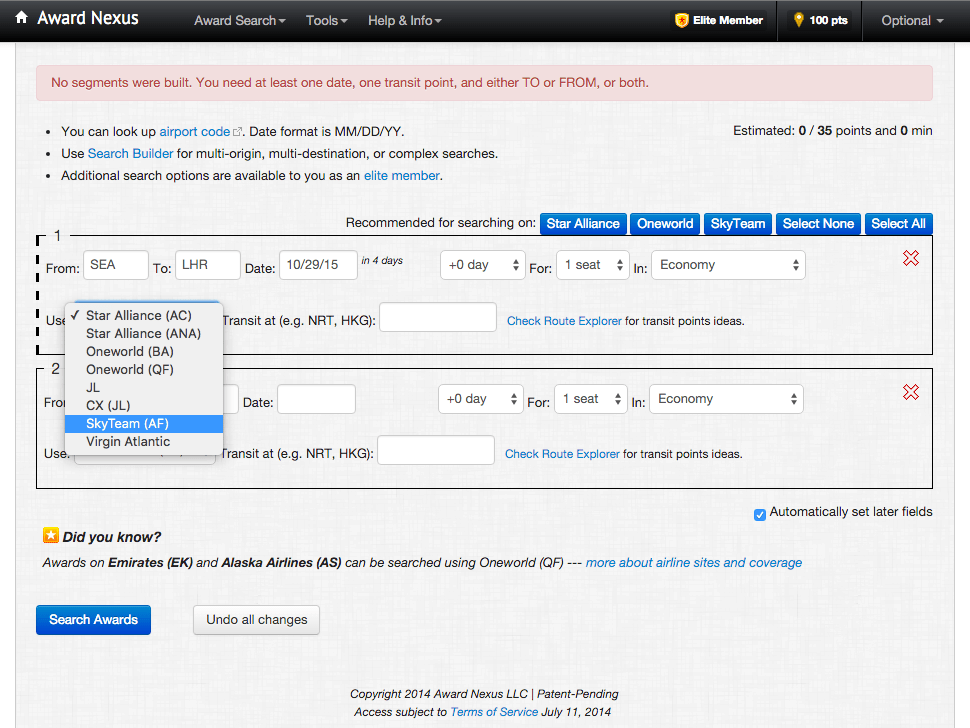Image resolution: width=970 pixels, height=728 pixels.
Task: Open more about airline sites and coverage
Action: 693,563
